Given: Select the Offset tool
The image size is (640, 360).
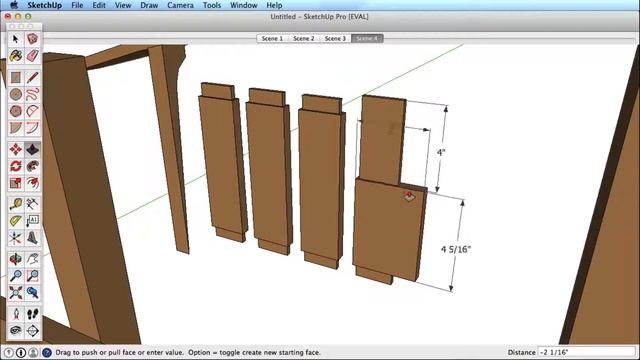Looking at the screenshot, I should (x=33, y=183).
